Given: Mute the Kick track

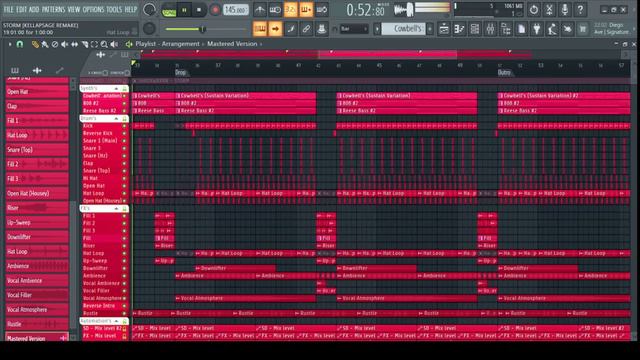Looking at the screenshot, I should 124,126.
